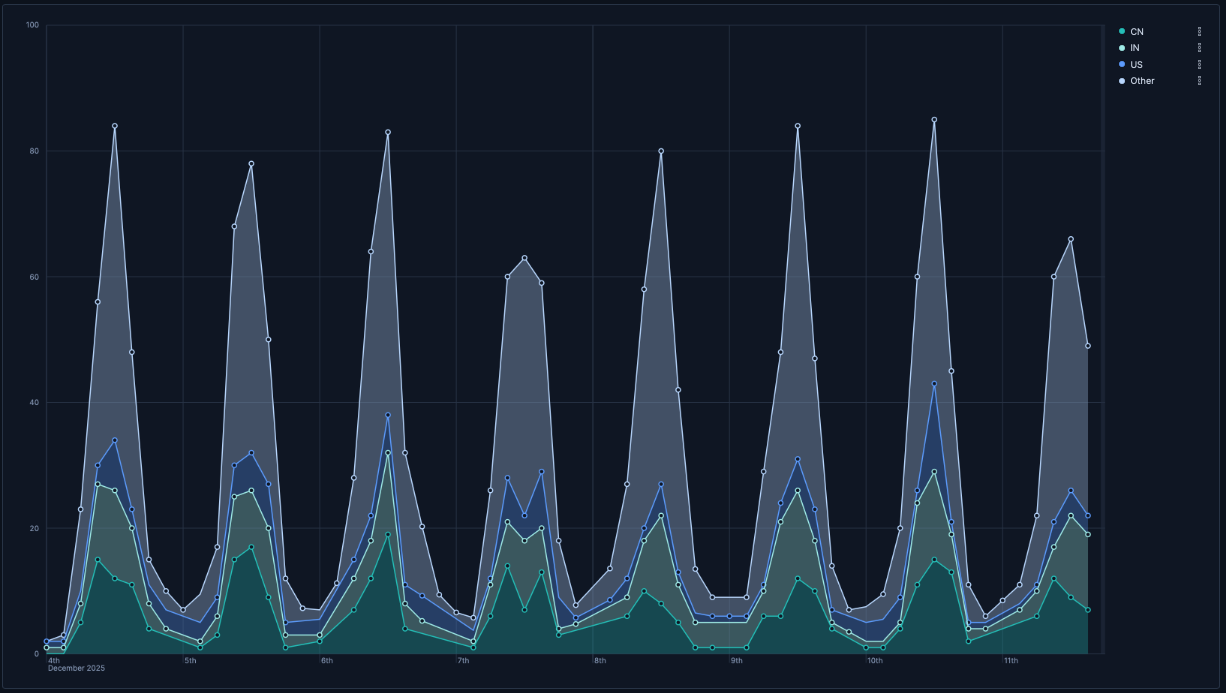This screenshot has width=1226, height=693.
Task: Open the options menu for US series
Action: click(x=1199, y=64)
